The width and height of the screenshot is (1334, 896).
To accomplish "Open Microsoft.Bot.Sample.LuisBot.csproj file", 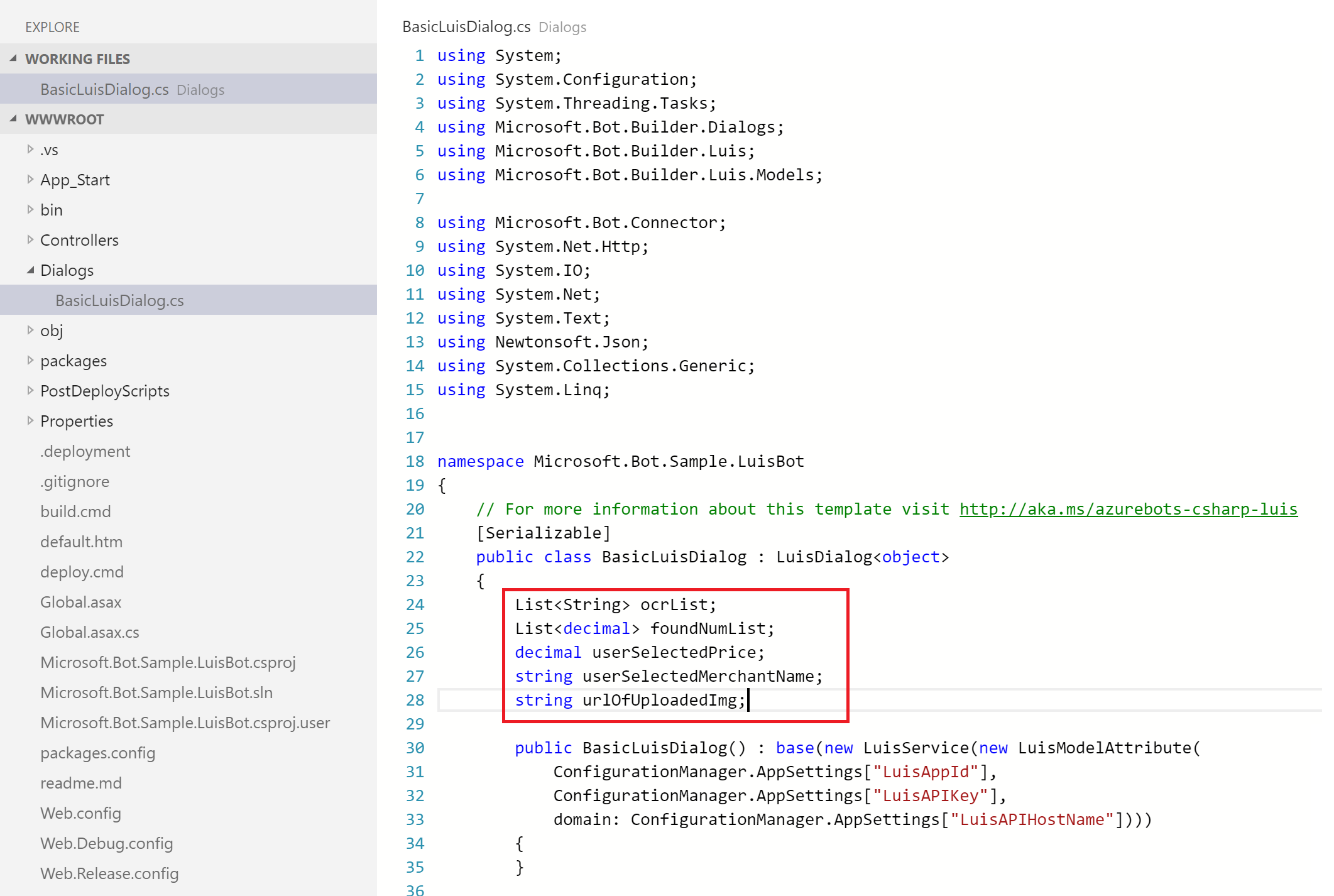I will click(168, 662).
